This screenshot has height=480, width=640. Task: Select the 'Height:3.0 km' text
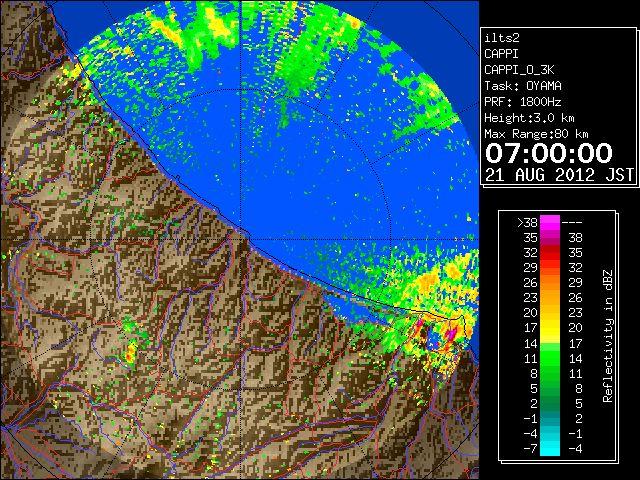(529, 118)
